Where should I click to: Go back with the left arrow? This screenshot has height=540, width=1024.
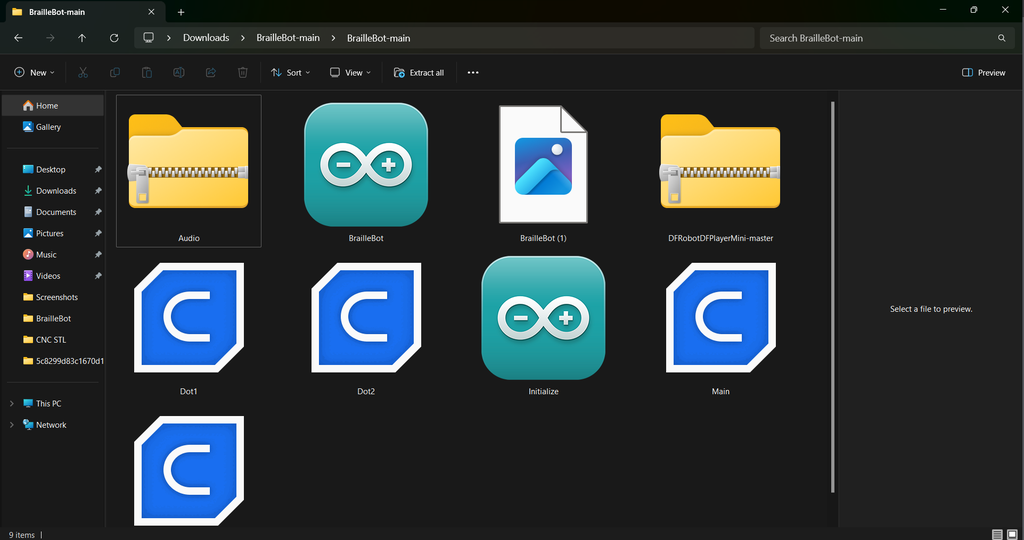(x=18, y=38)
